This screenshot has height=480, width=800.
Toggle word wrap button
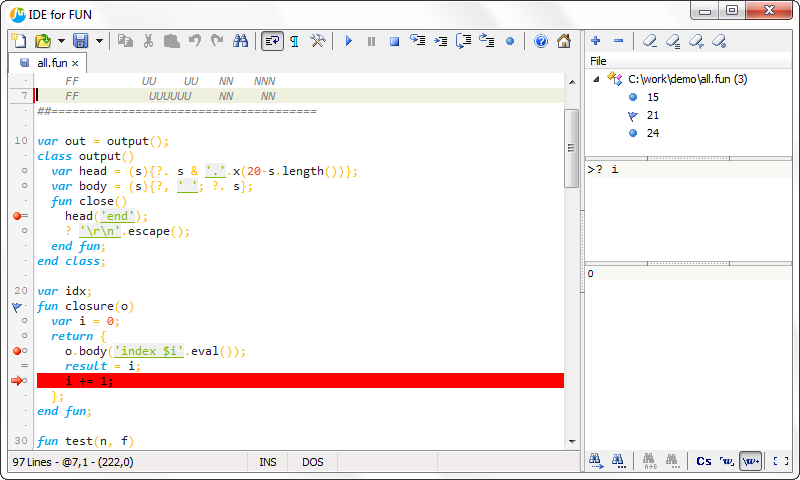click(x=272, y=41)
